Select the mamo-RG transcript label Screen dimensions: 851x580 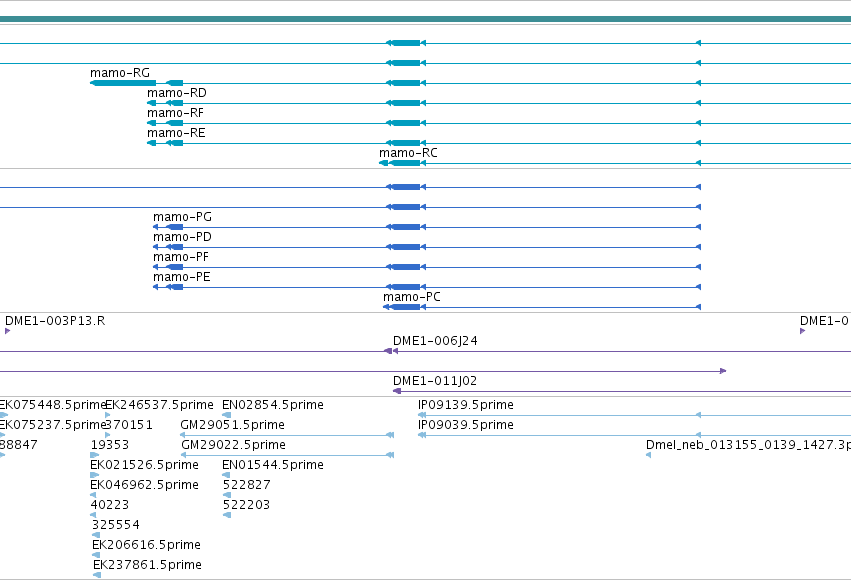(120, 73)
